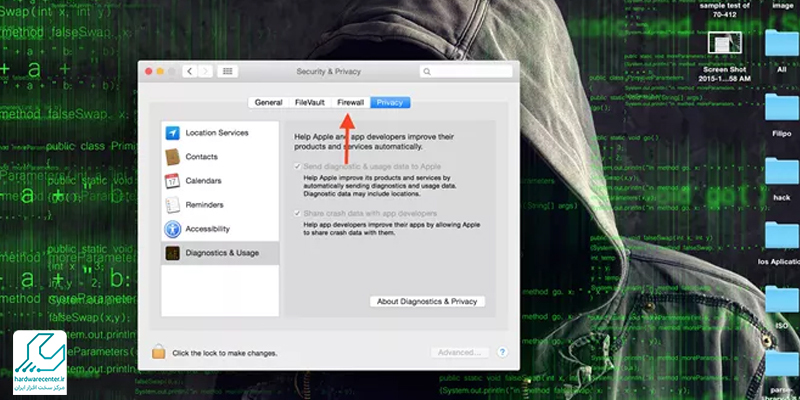The height and width of the screenshot is (400, 800).
Task: Switch to the Firewall tab
Action: point(350,102)
